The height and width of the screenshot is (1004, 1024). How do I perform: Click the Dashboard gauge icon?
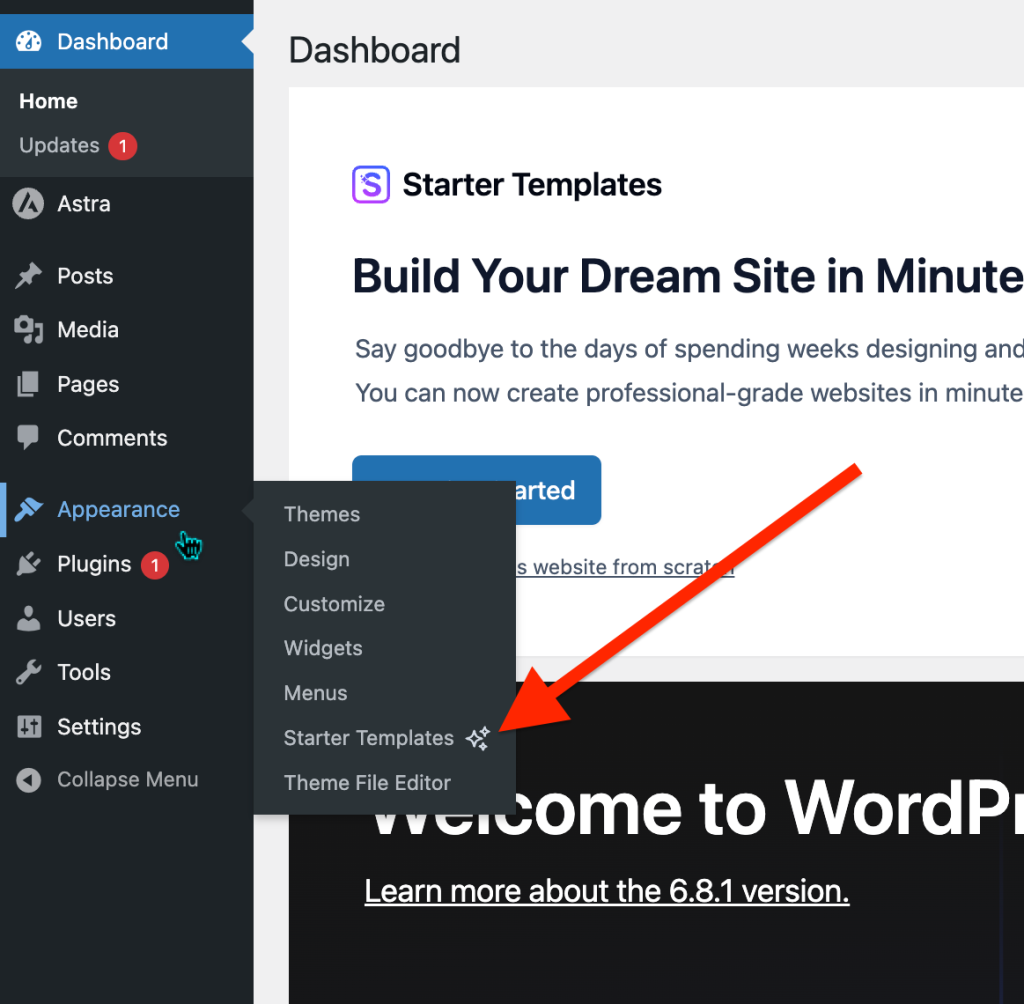coord(29,42)
